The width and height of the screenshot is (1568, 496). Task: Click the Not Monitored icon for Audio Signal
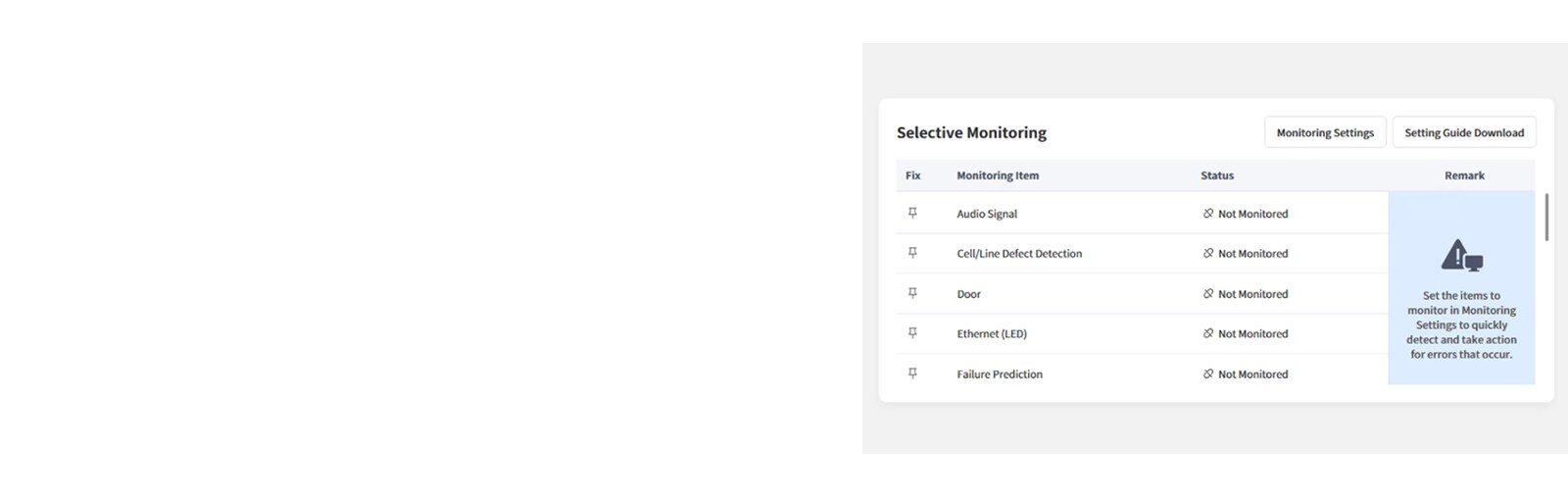[x=1208, y=214]
